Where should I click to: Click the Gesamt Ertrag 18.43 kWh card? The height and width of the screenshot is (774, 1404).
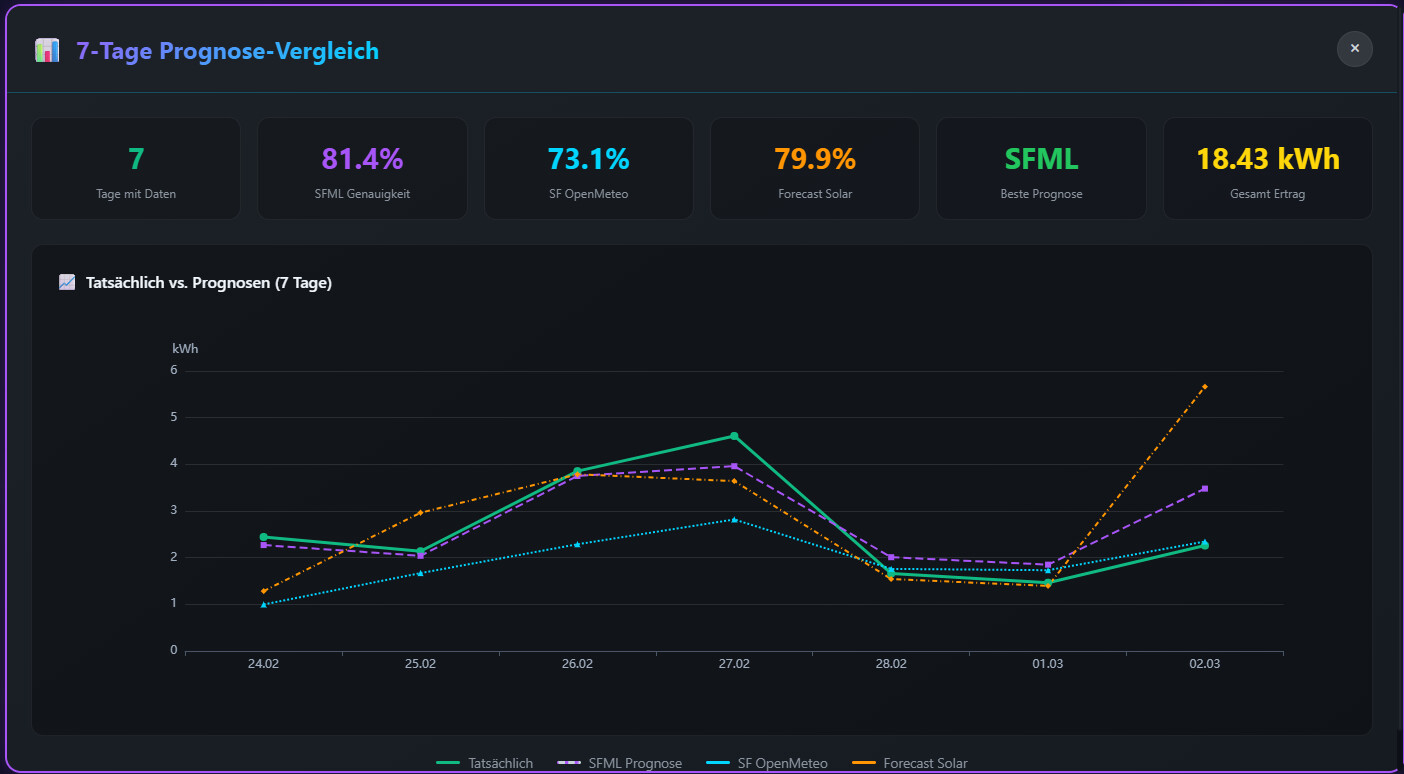[x=1267, y=168]
